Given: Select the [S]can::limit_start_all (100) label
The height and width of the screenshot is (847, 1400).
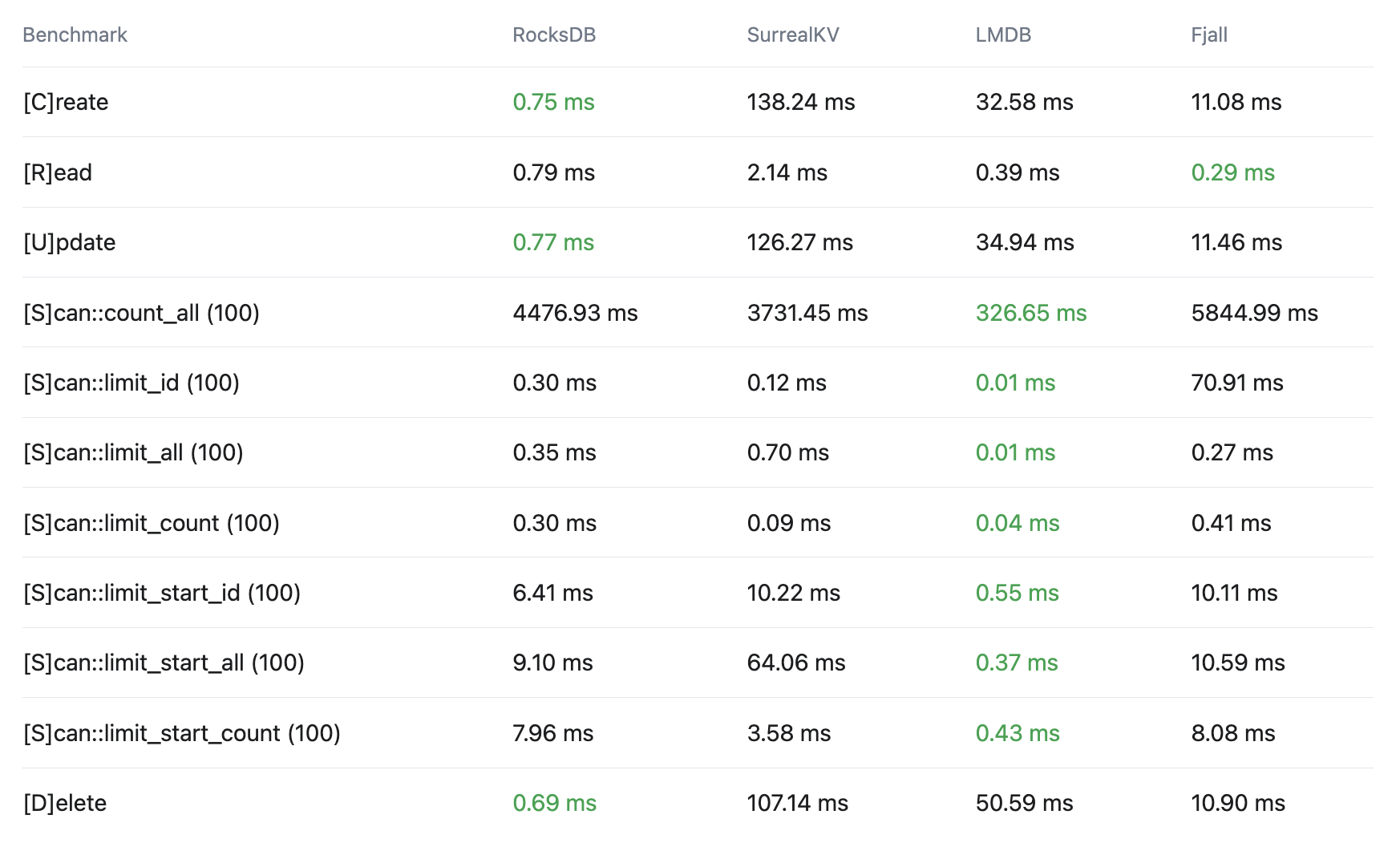Looking at the screenshot, I should tap(164, 663).
